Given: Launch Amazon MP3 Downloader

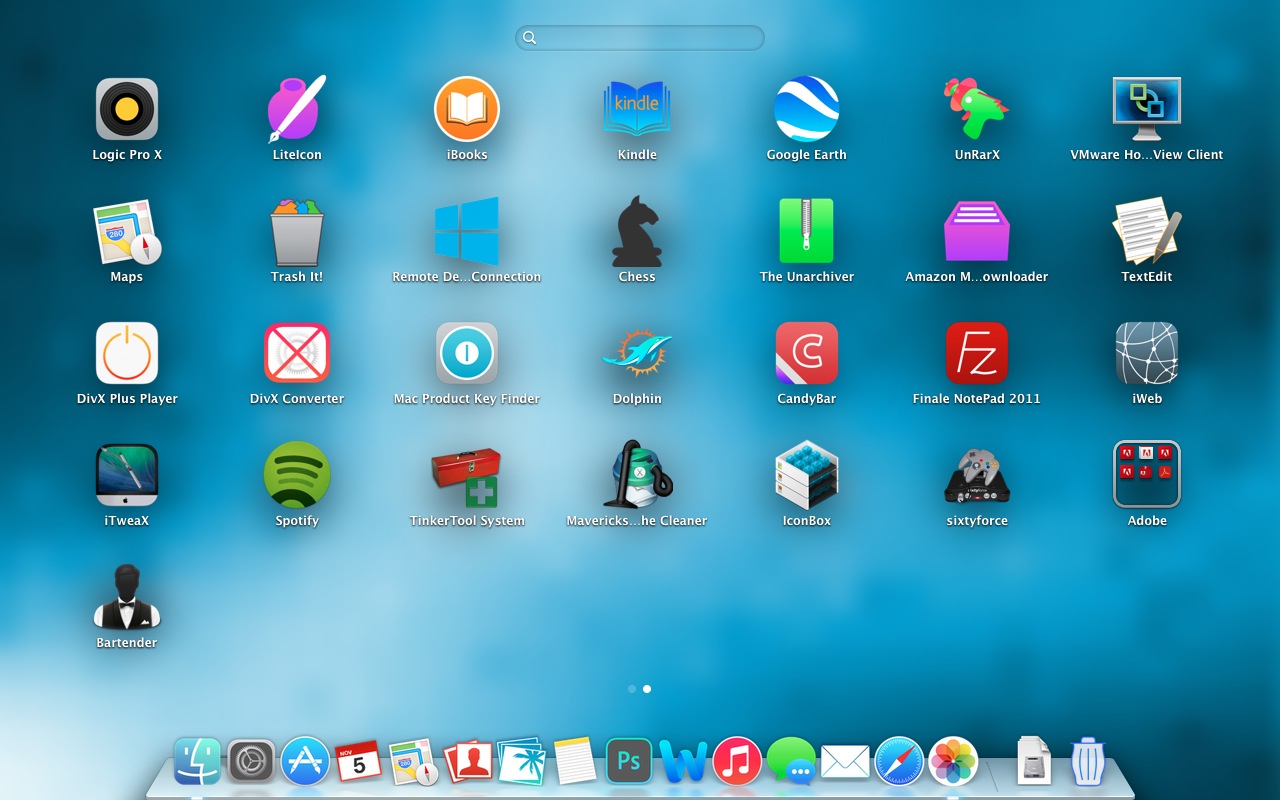Looking at the screenshot, I should coord(977,231).
